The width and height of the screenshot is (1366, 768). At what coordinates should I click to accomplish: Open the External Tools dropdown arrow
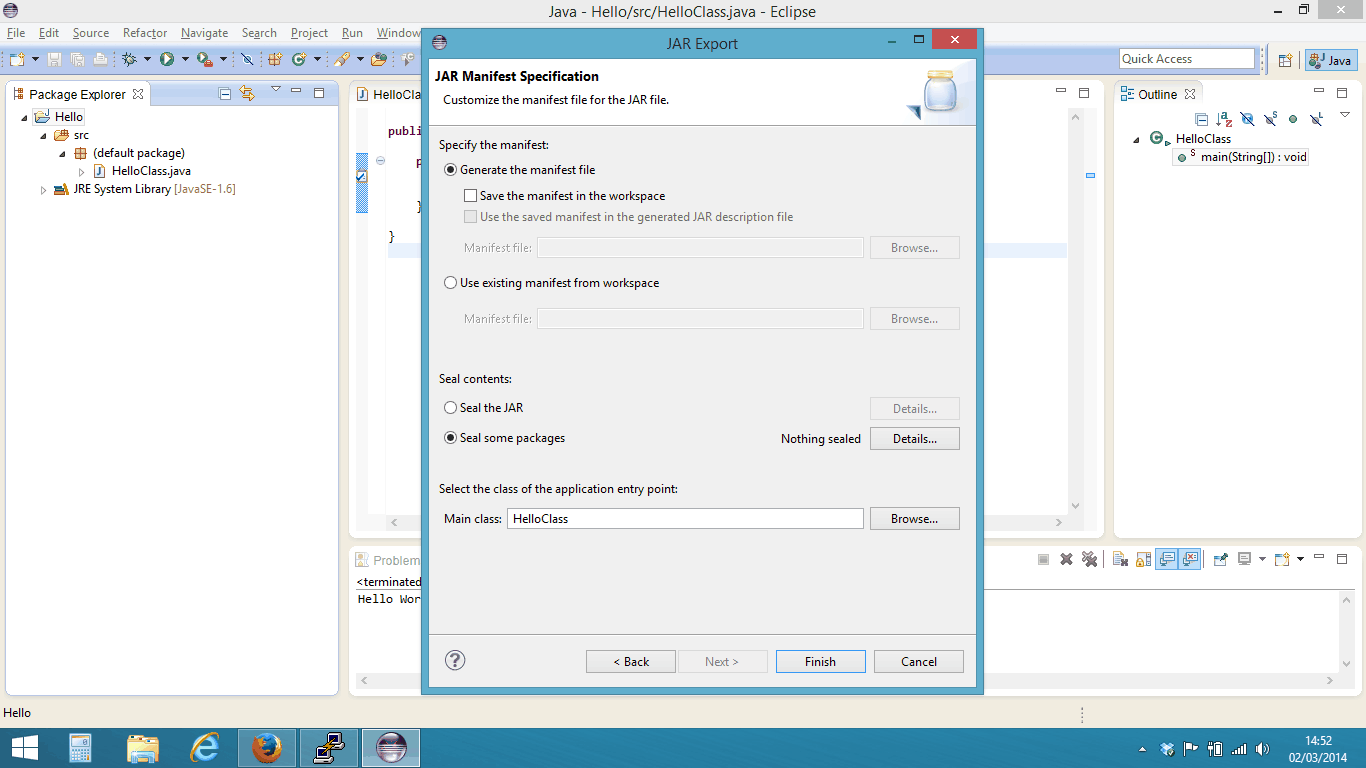[x=222, y=59]
